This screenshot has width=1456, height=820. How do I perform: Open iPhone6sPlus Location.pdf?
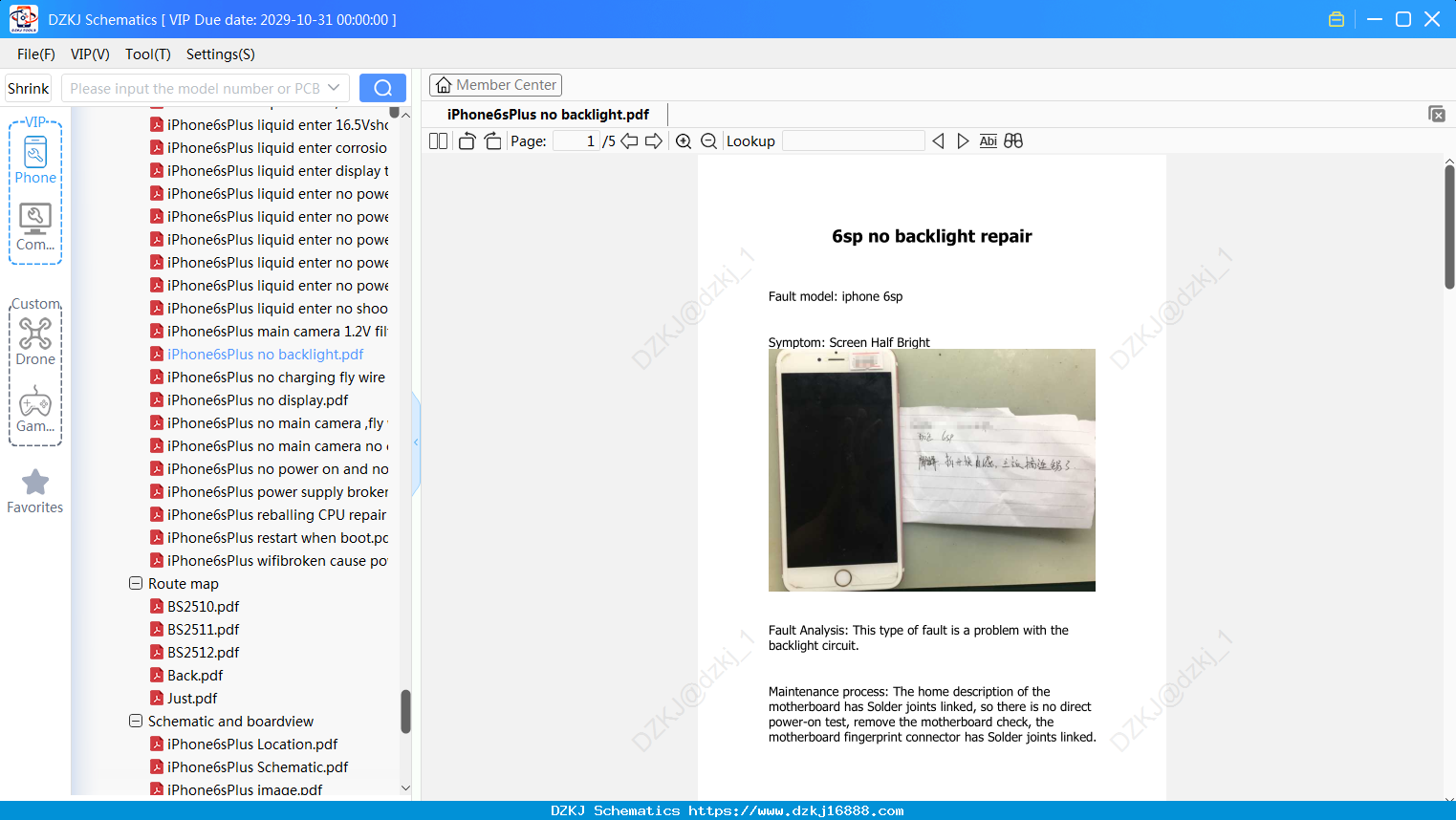pyautogui.click(x=252, y=744)
